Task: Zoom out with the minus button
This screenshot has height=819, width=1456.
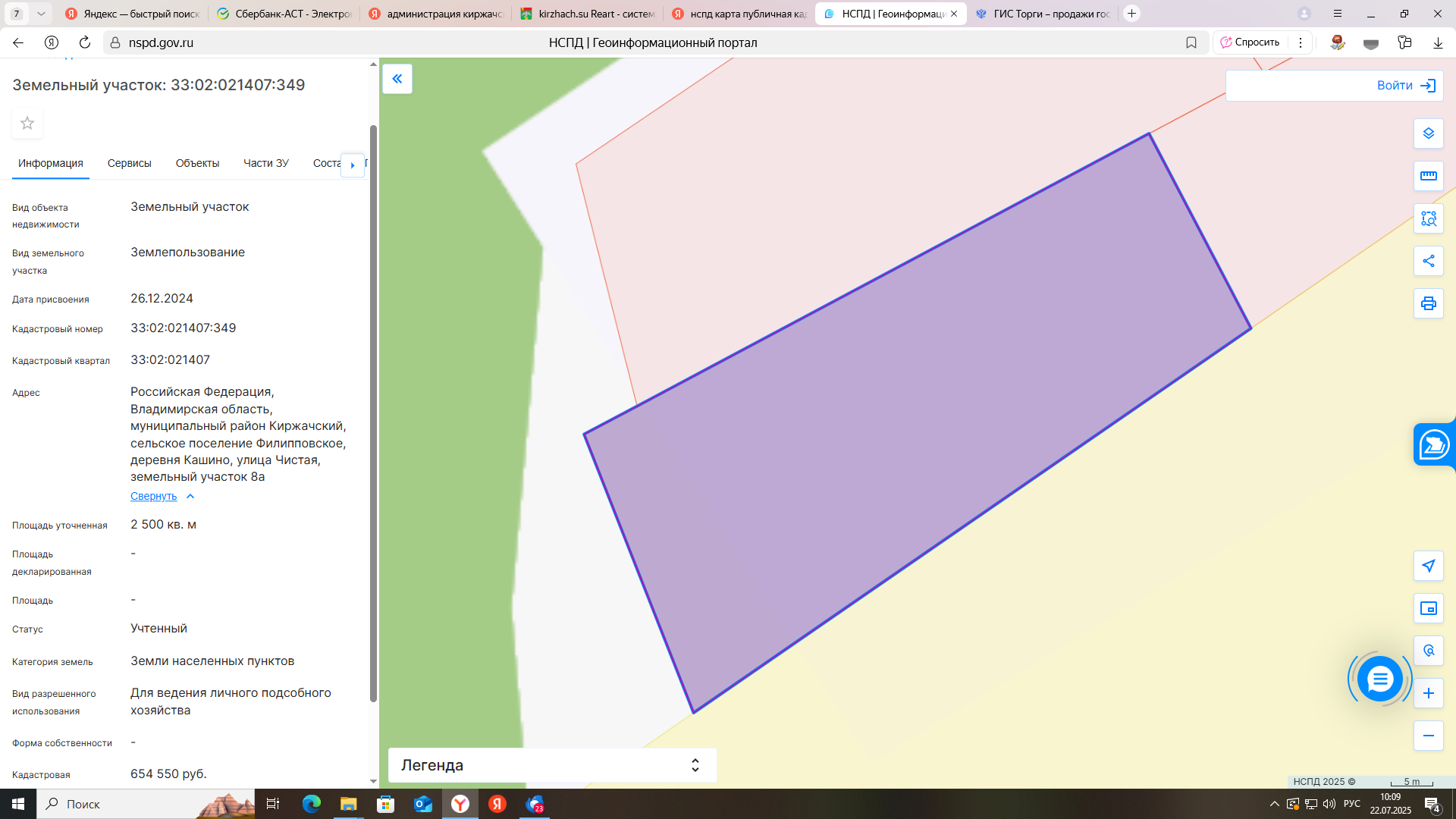Action: click(1428, 736)
